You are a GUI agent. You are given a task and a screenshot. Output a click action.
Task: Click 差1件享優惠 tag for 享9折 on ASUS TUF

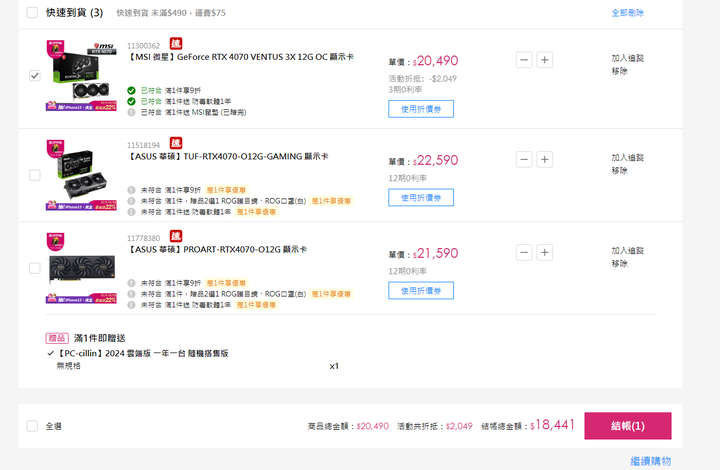pyautogui.click(x=226, y=190)
